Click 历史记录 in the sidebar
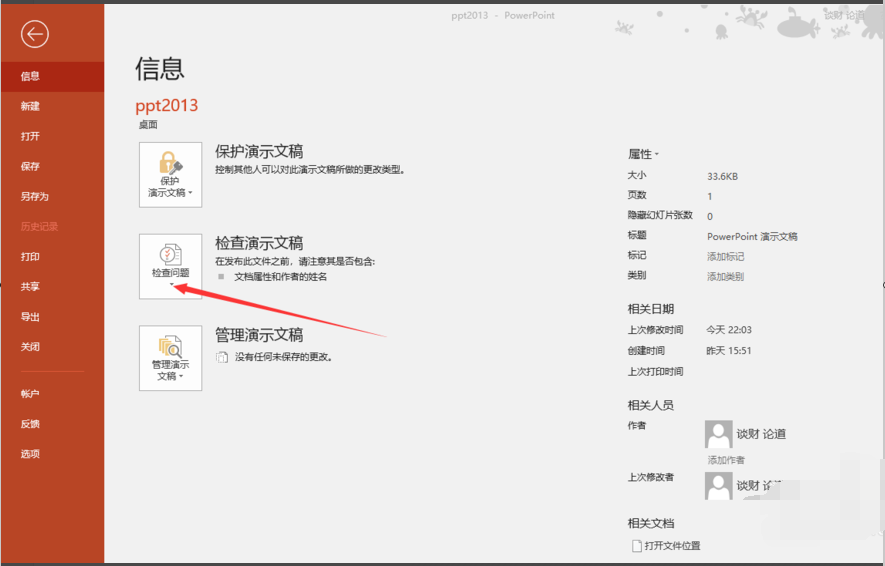Viewport: 885px width, 566px height. (x=52, y=226)
